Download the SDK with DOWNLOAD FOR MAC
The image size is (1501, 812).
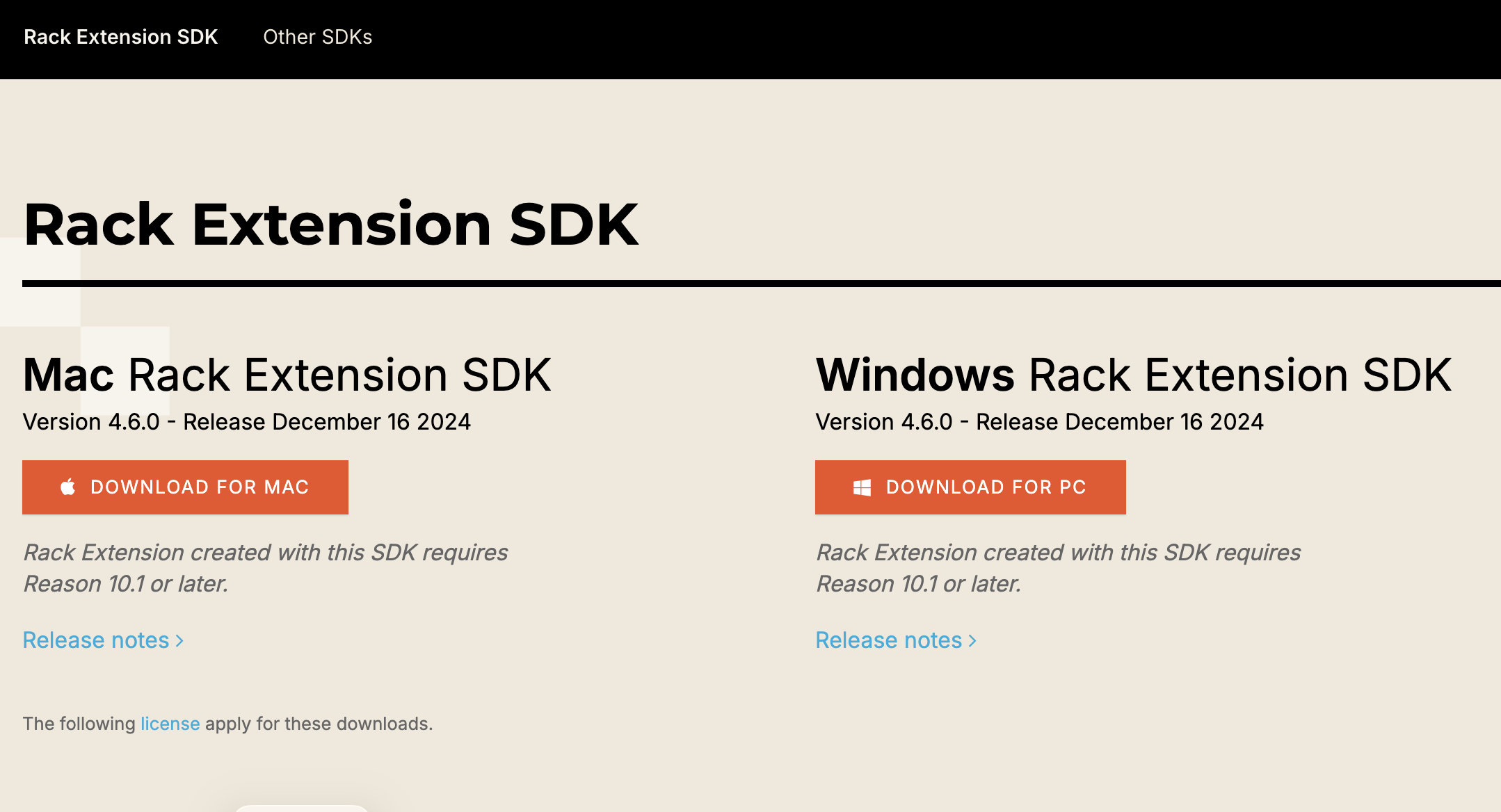185,487
